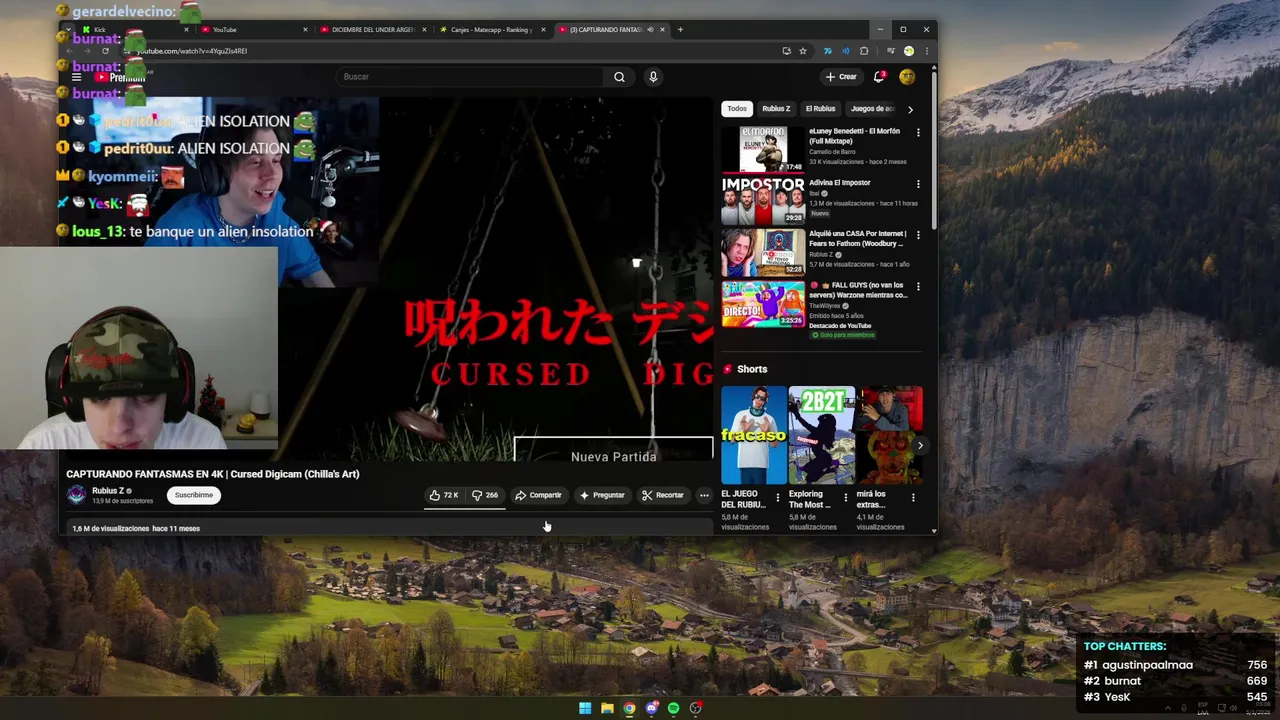The height and width of the screenshot is (720, 1280).
Task: Select the 'Todos' filter chip
Action: pyautogui.click(x=737, y=109)
